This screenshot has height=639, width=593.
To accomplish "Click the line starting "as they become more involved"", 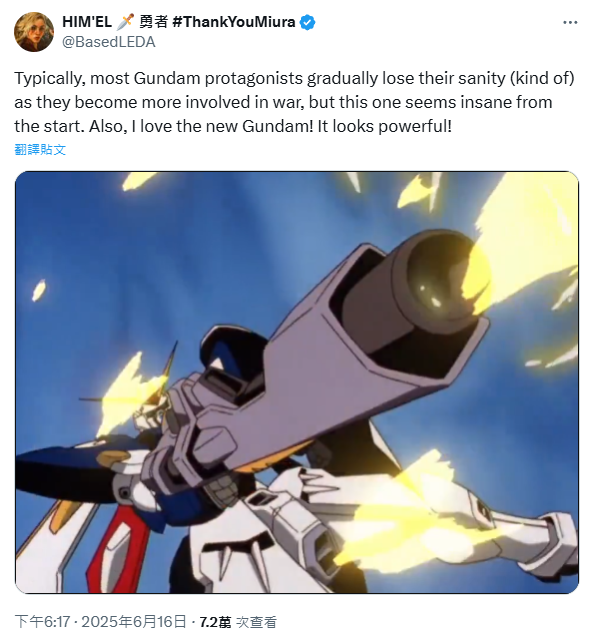I will 283,102.
